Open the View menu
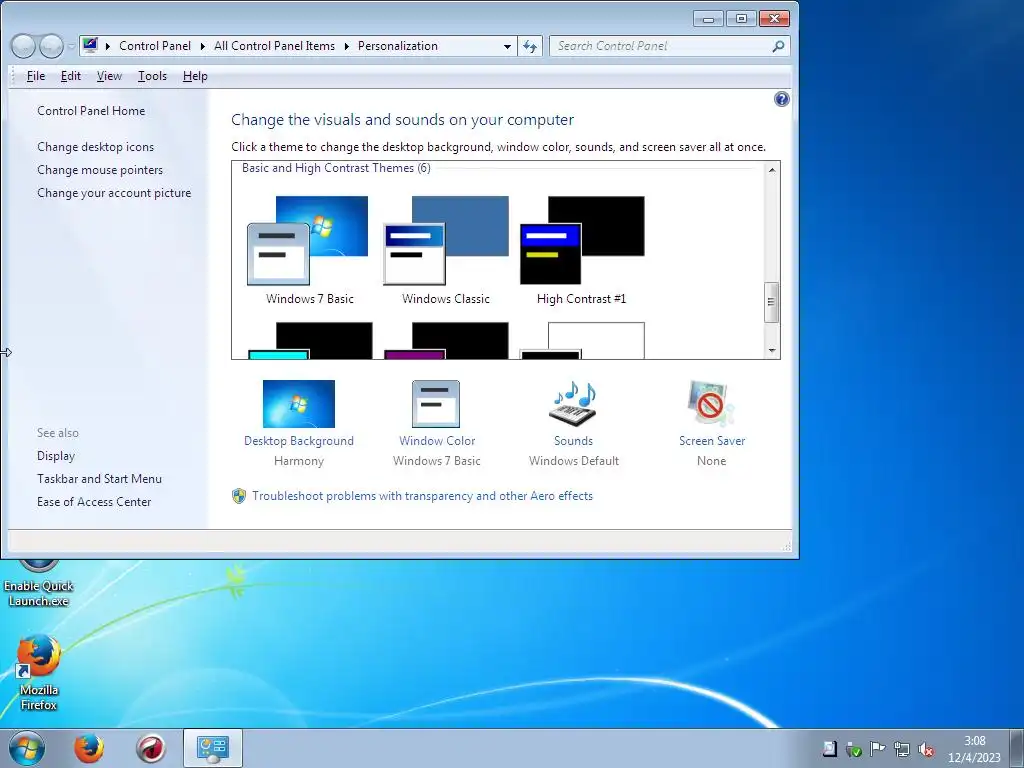 tap(109, 76)
